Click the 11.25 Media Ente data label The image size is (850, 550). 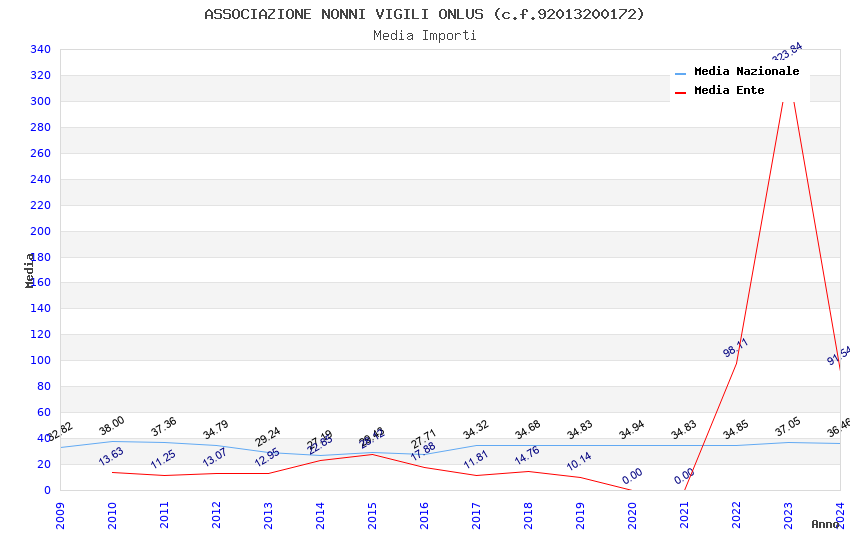click(163, 460)
